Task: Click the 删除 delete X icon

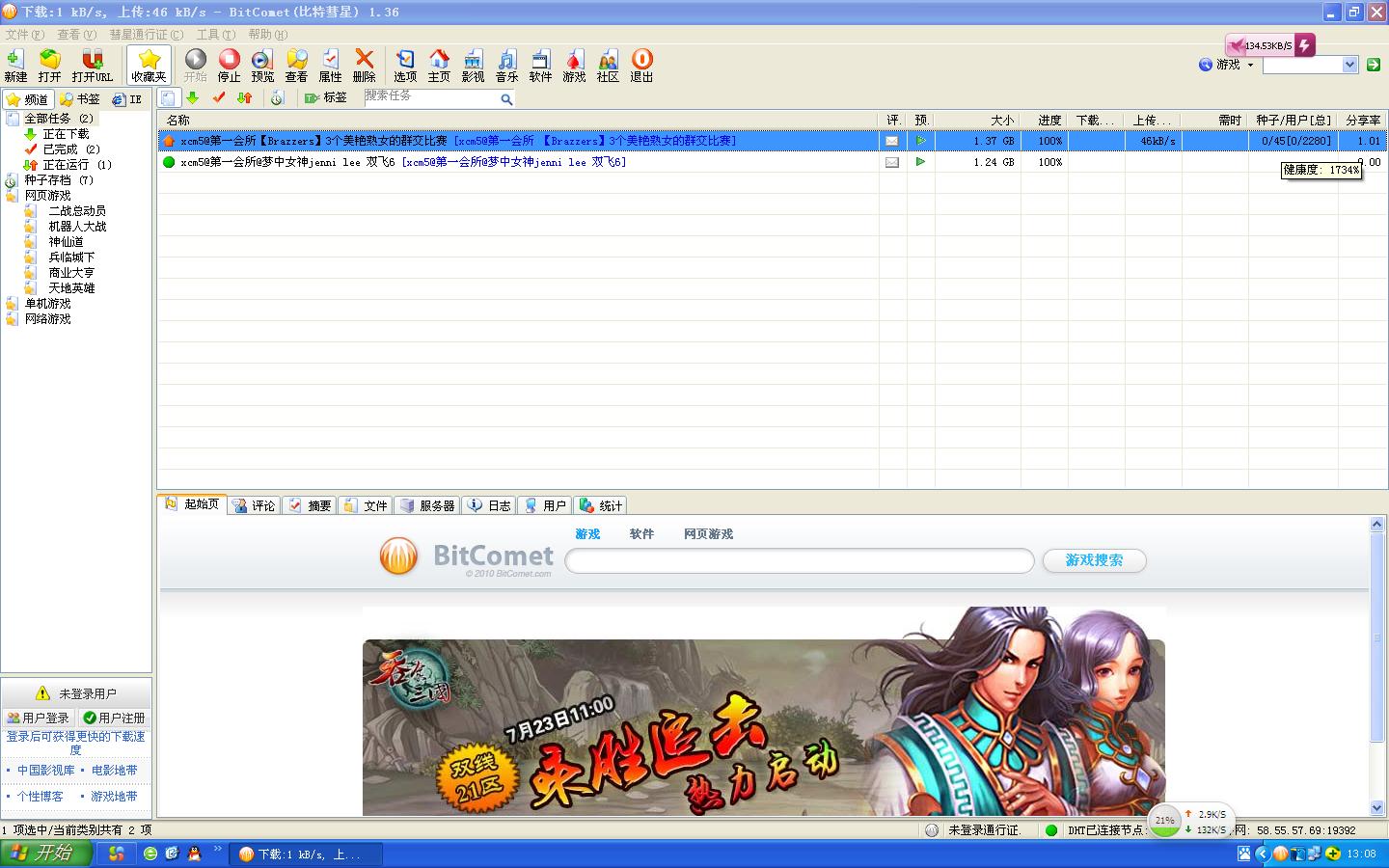Action: pyautogui.click(x=364, y=66)
